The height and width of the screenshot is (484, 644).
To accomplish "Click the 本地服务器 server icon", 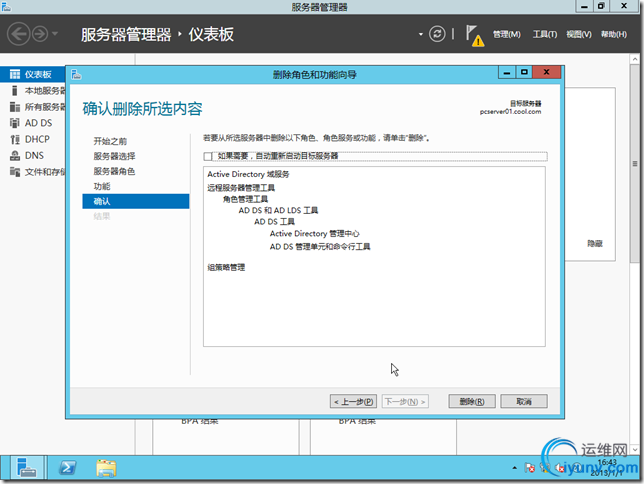I will [15, 90].
